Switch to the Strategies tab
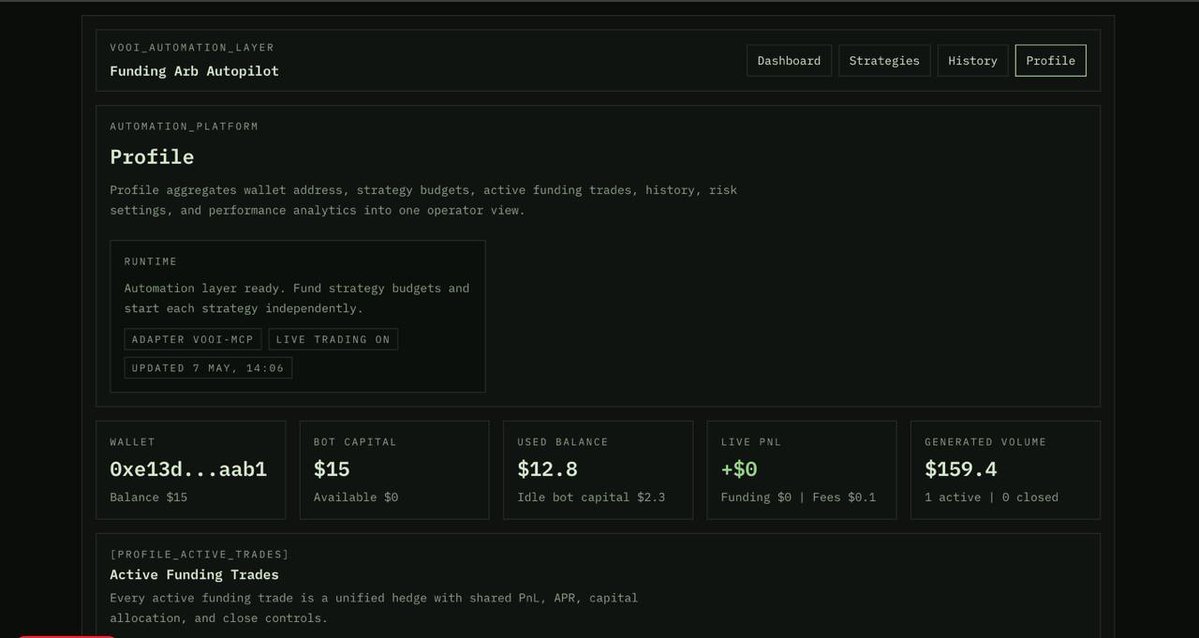1199x638 pixels. 884,60
